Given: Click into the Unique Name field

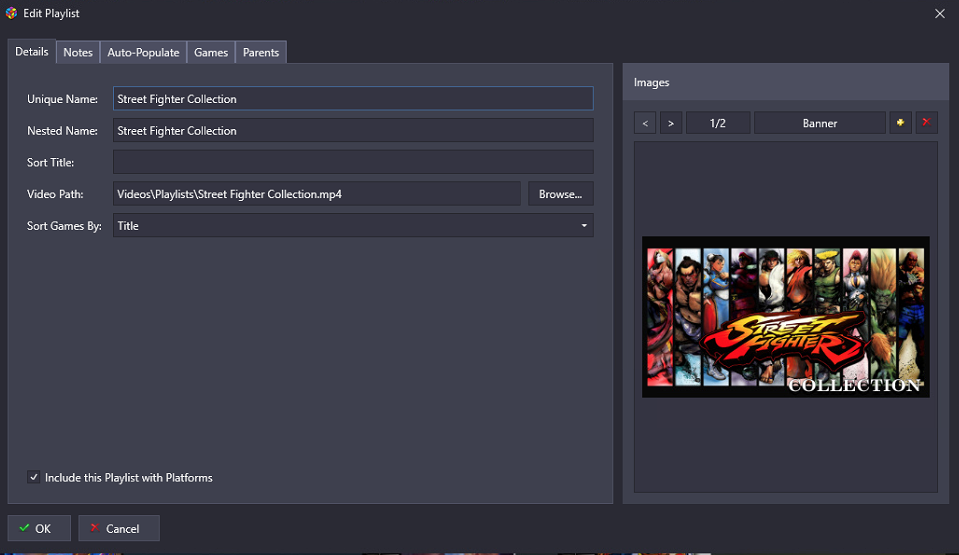Looking at the screenshot, I should [353, 99].
